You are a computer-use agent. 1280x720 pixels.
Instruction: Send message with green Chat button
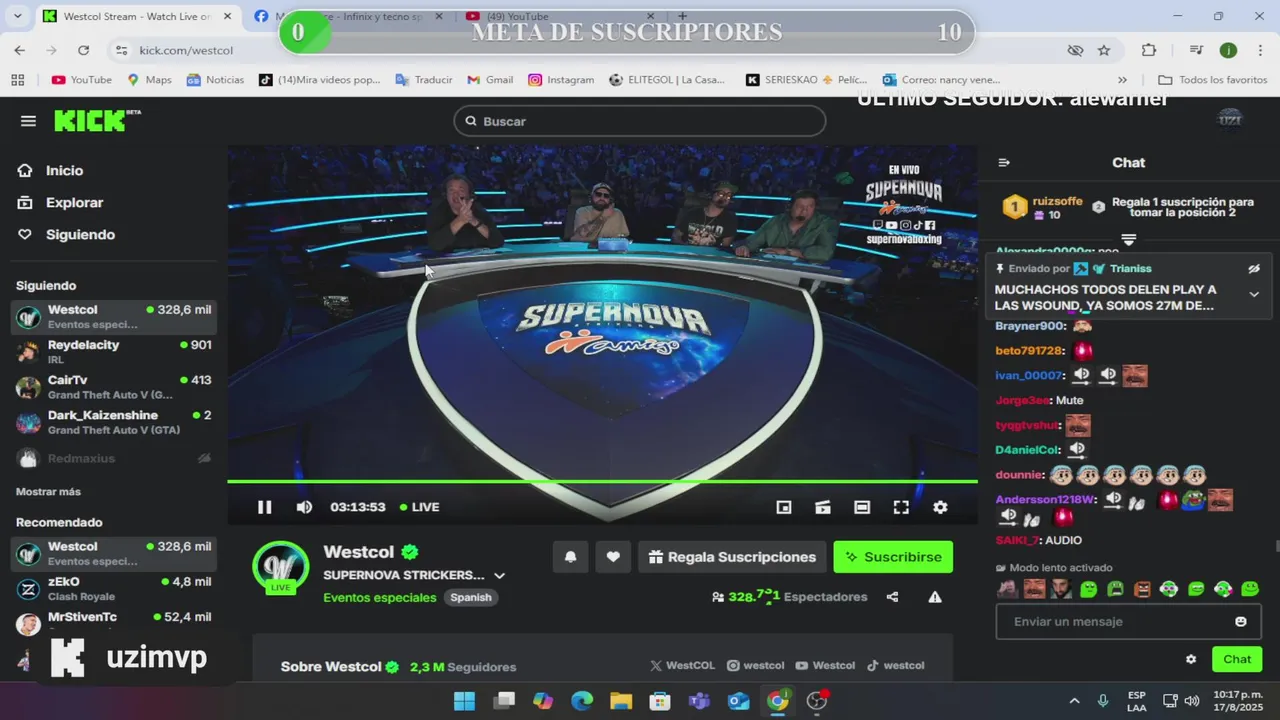[1237, 659]
